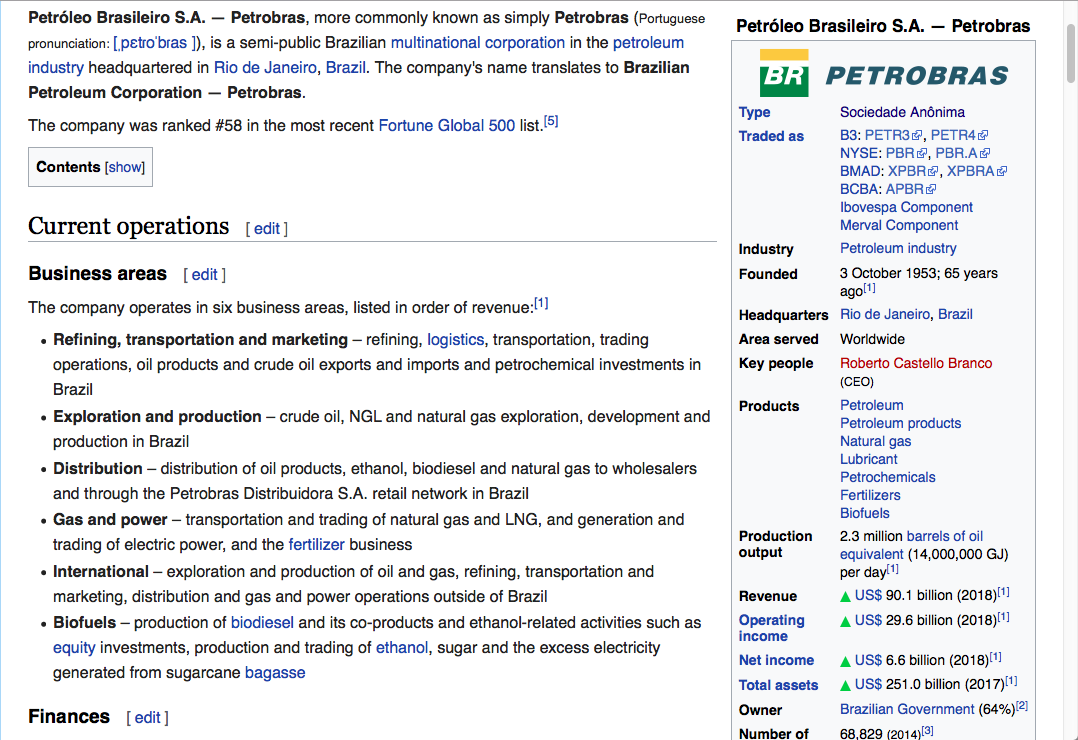Viewport: 1078px width, 740px height.
Task: Click reference 5 superscript citation
Action: pos(551,122)
